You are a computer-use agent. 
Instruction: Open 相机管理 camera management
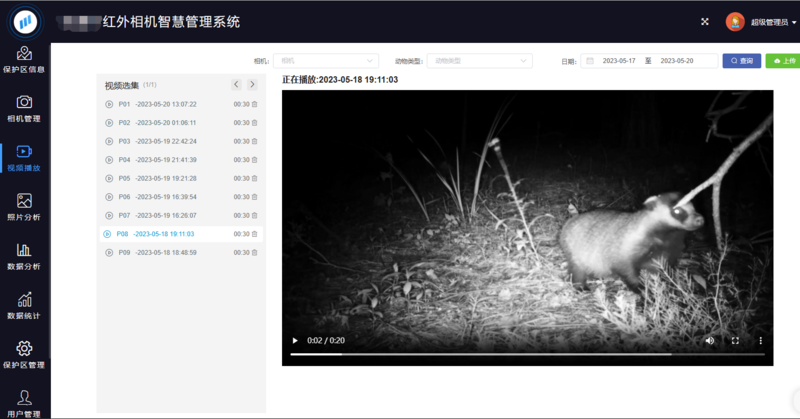pos(24,109)
